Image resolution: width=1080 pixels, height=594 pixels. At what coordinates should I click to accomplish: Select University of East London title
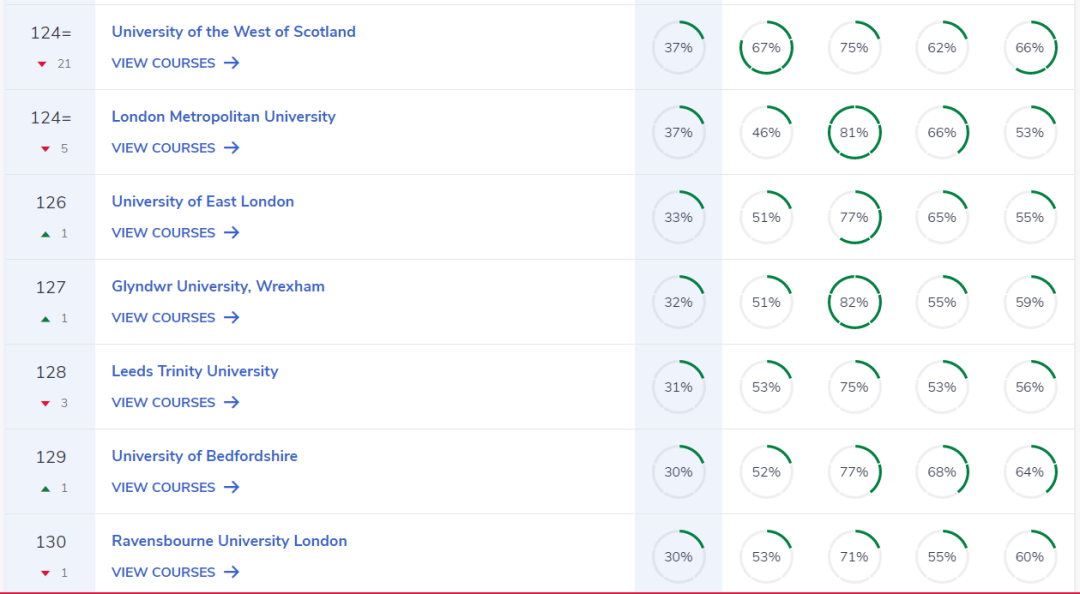click(x=203, y=202)
